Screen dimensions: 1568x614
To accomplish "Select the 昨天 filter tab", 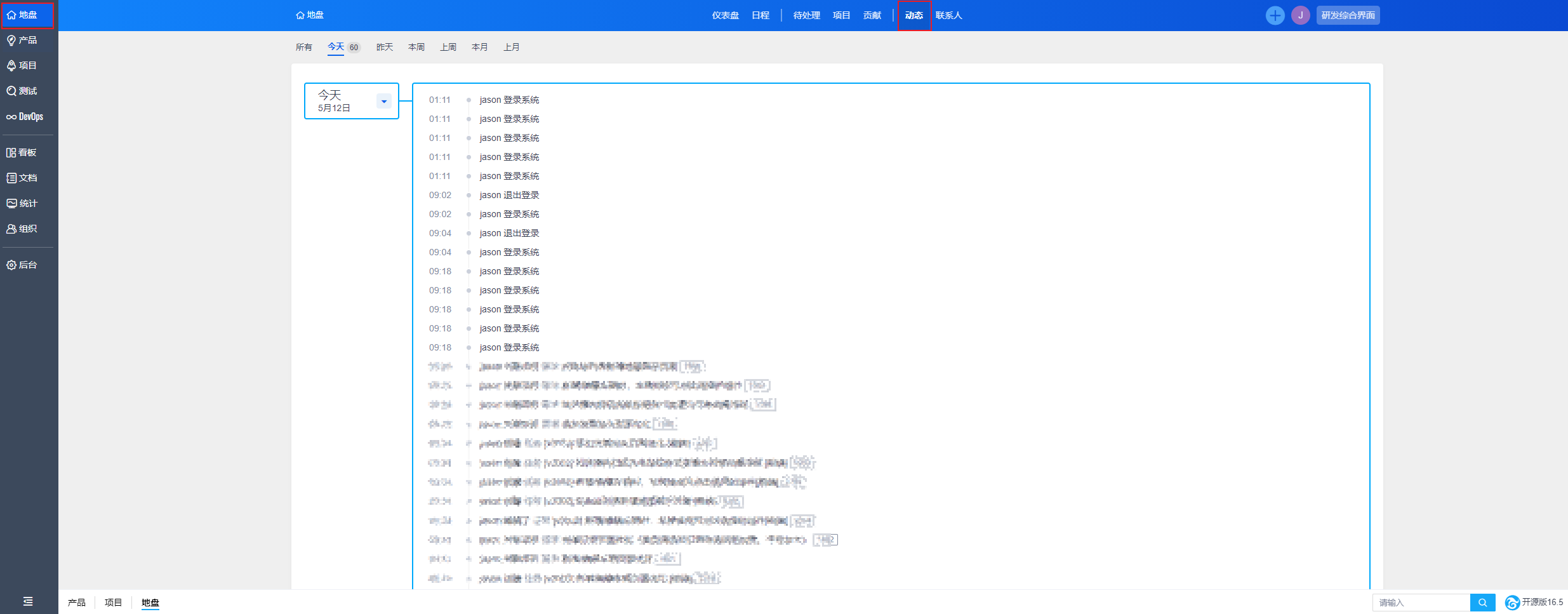I will tap(385, 47).
